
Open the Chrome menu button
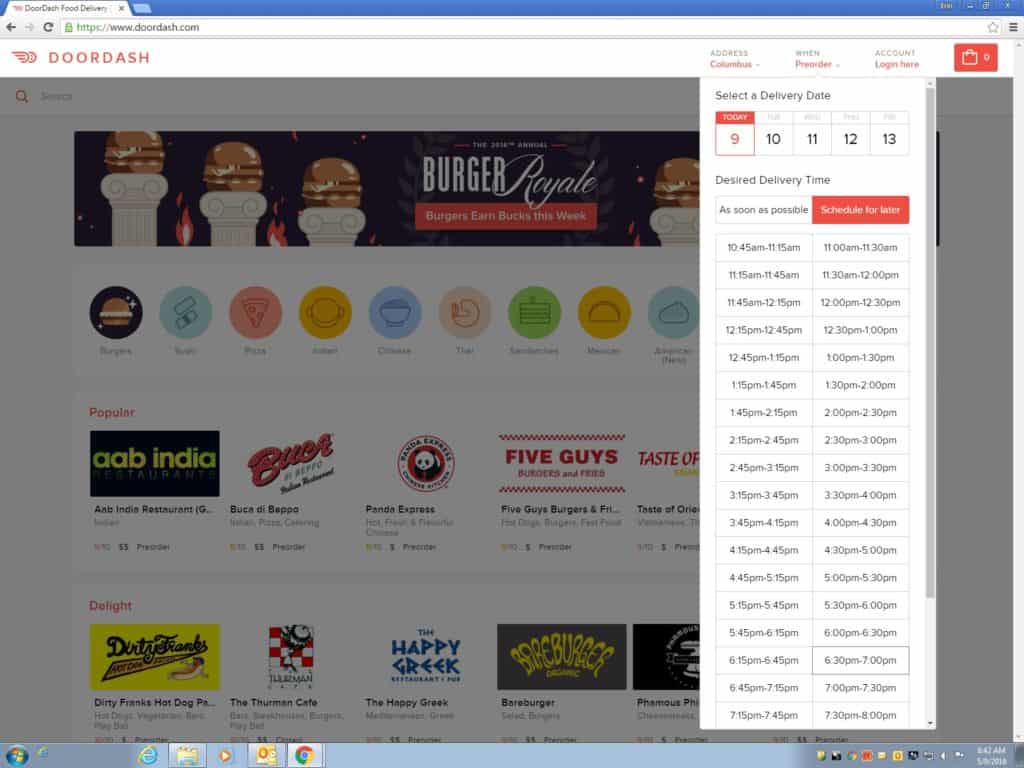(x=1013, y=27)
